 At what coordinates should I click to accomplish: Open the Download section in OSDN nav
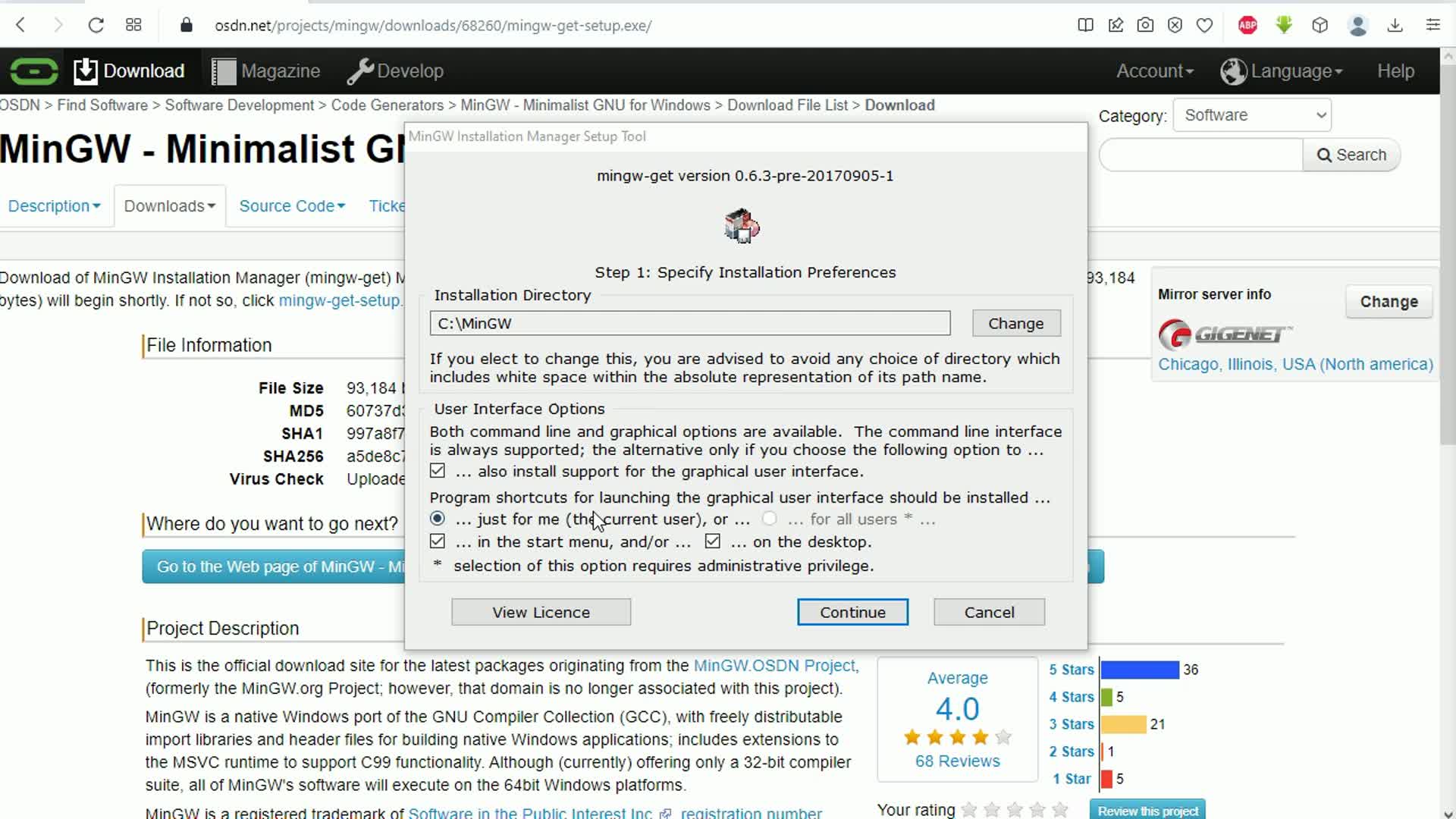[x=144, y=71]
